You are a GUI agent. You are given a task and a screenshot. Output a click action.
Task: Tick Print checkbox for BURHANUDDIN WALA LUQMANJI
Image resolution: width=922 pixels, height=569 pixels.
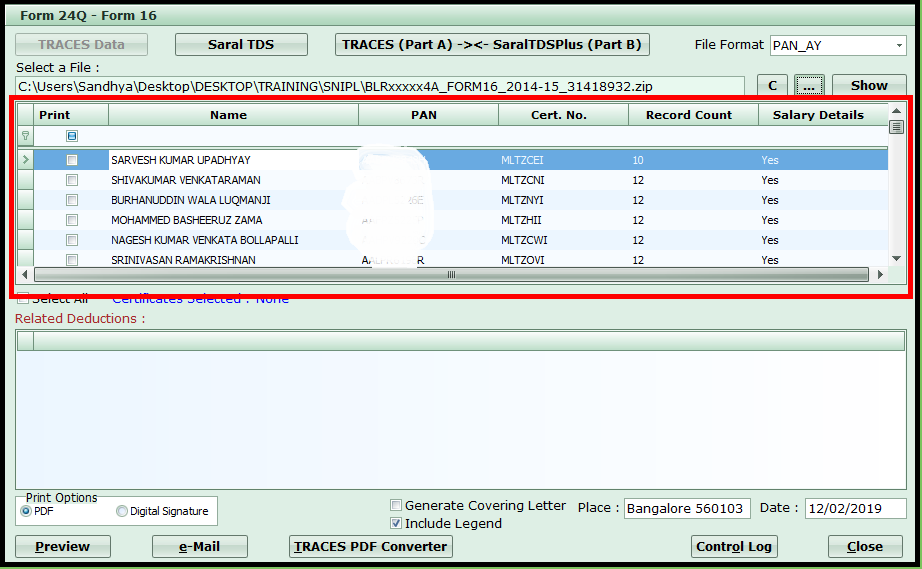point(72,200)
